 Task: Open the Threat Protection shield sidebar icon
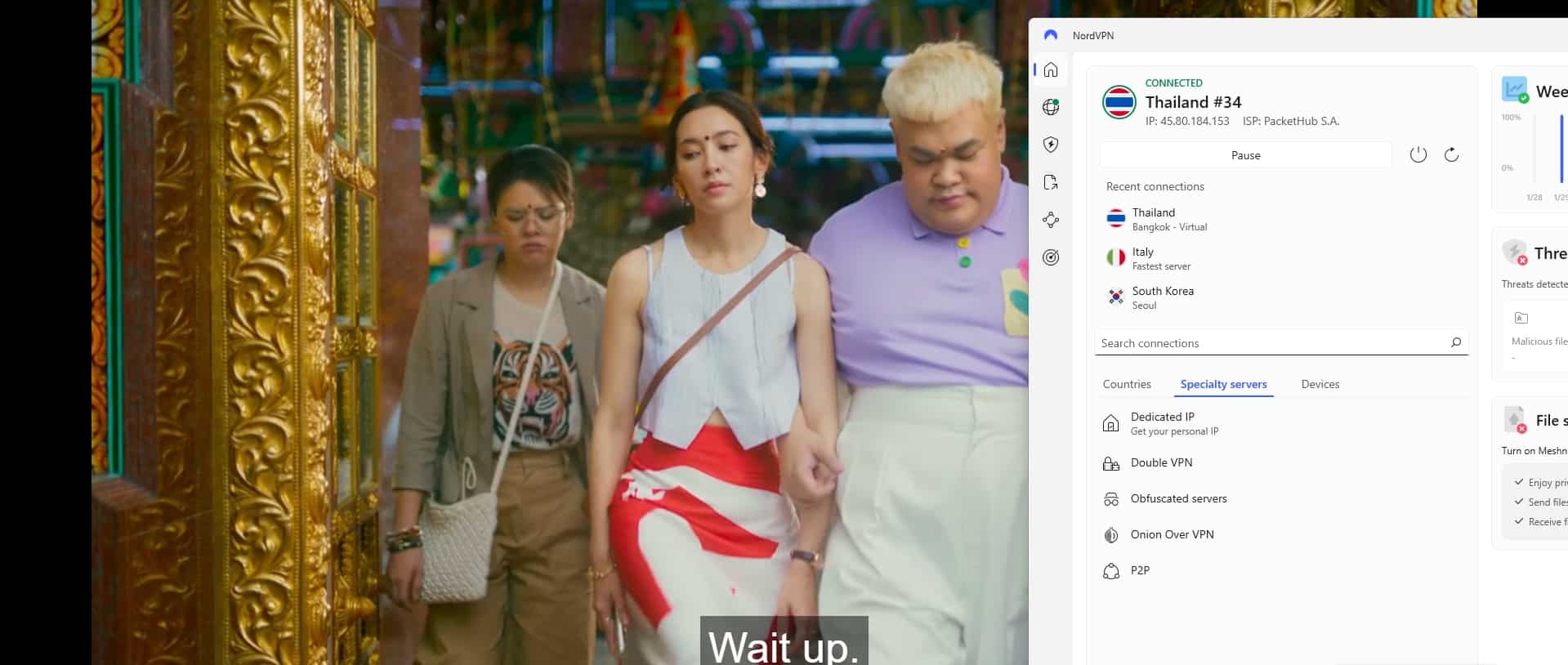point(1051,145)
